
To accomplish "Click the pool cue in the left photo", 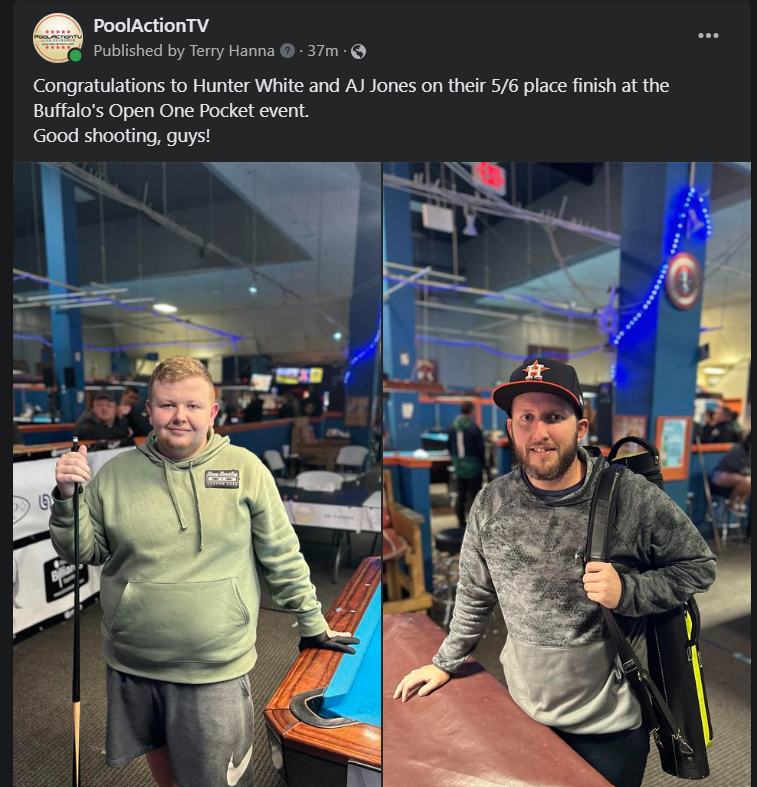I will click(76, 612).
